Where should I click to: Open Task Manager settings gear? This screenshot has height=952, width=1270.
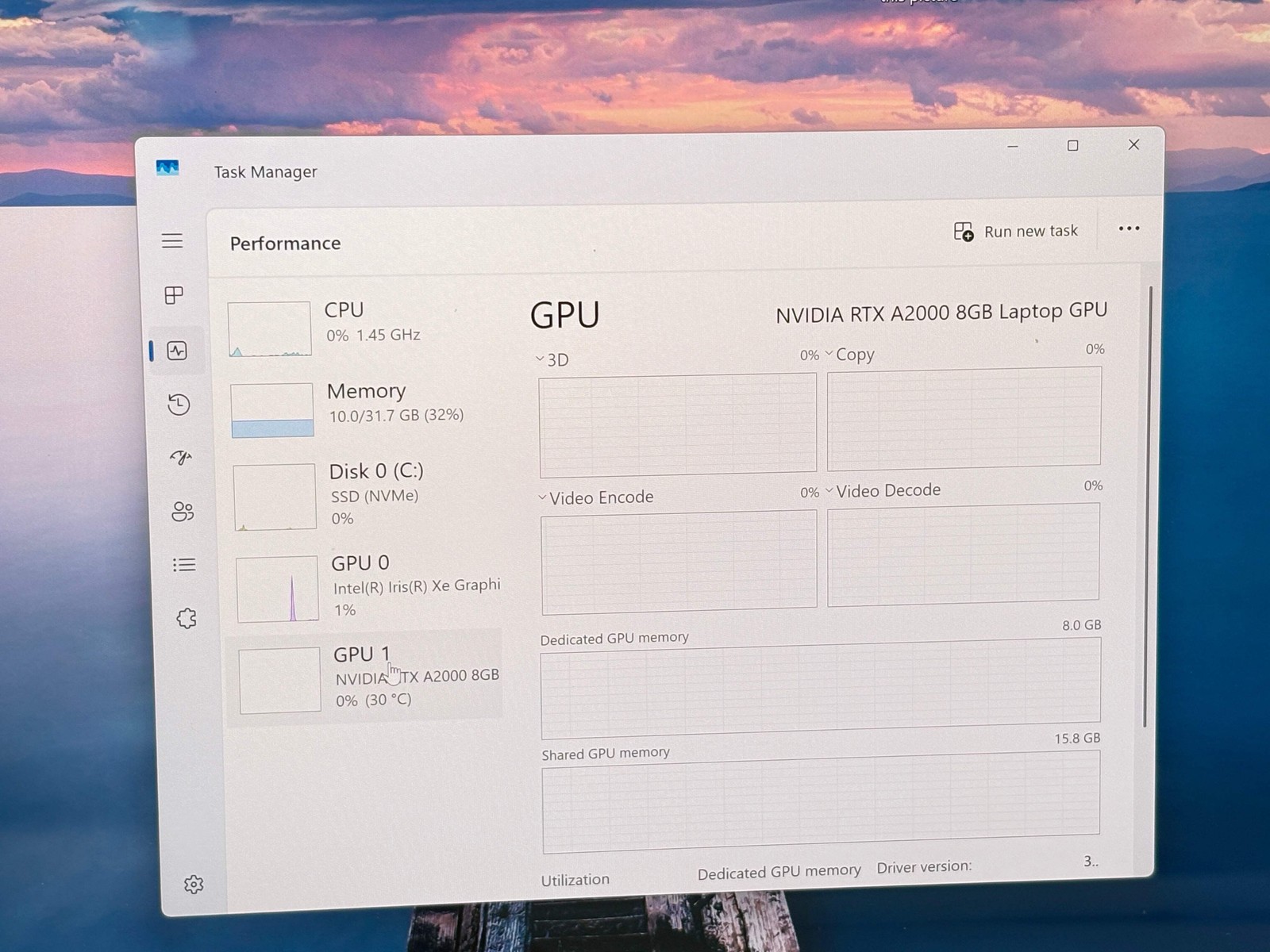tap(194, 884)
